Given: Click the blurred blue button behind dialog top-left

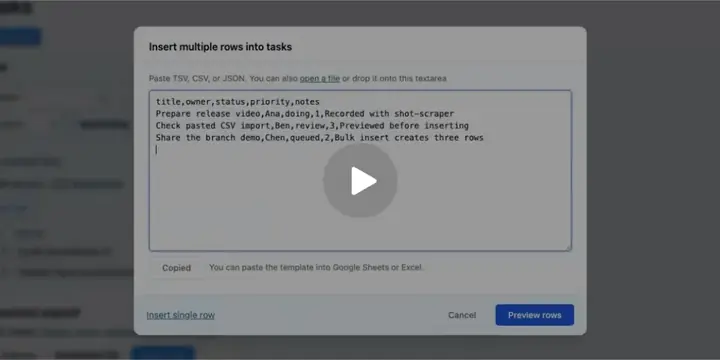Looking at the screenshot, I should (x=20, y=37).
